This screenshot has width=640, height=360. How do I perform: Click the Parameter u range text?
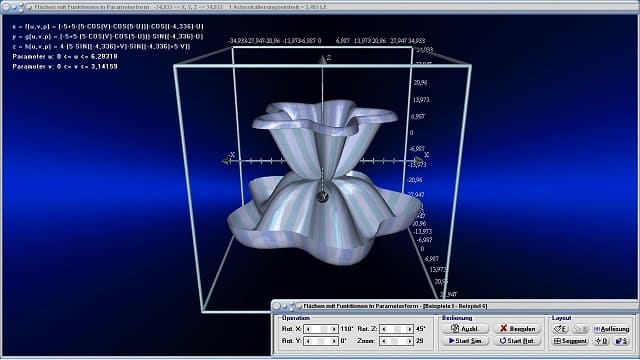[65, 56]
